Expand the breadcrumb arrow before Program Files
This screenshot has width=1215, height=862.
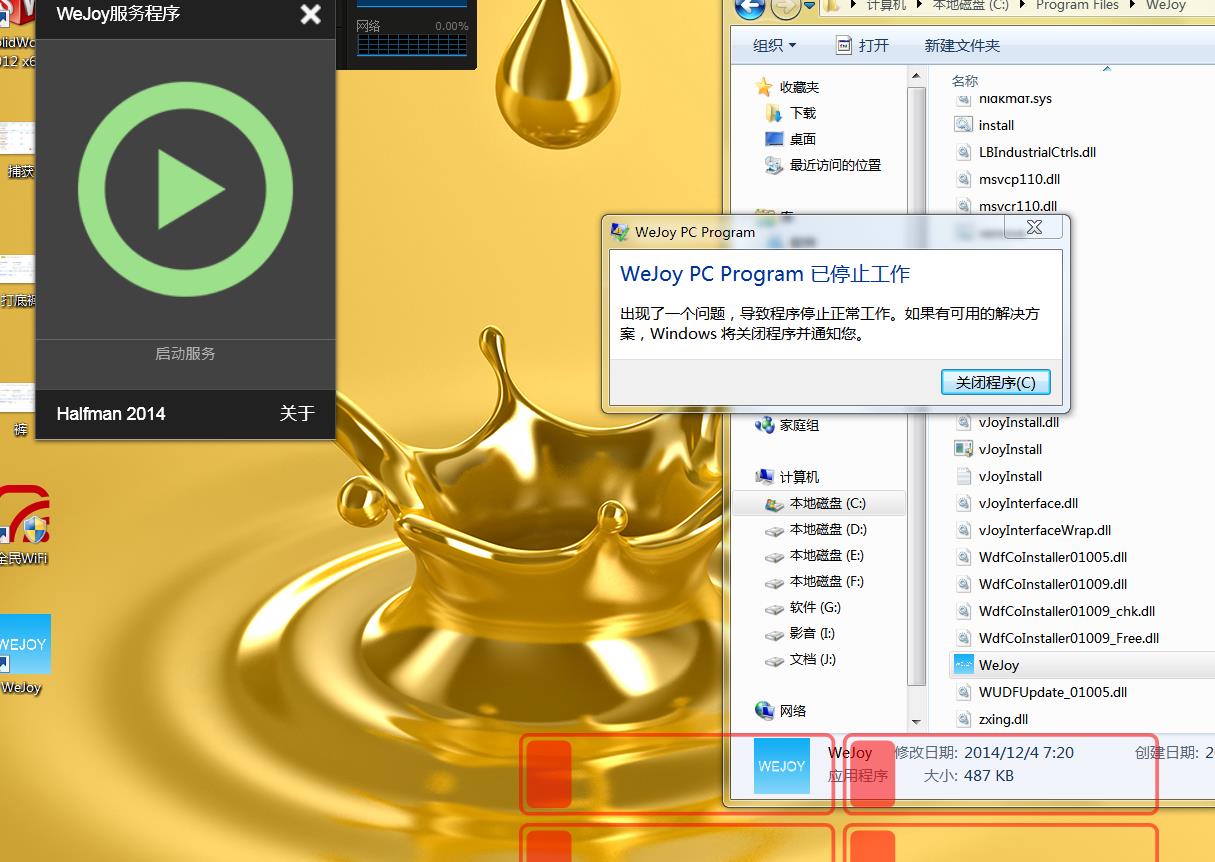click(x=1022, y=5)
